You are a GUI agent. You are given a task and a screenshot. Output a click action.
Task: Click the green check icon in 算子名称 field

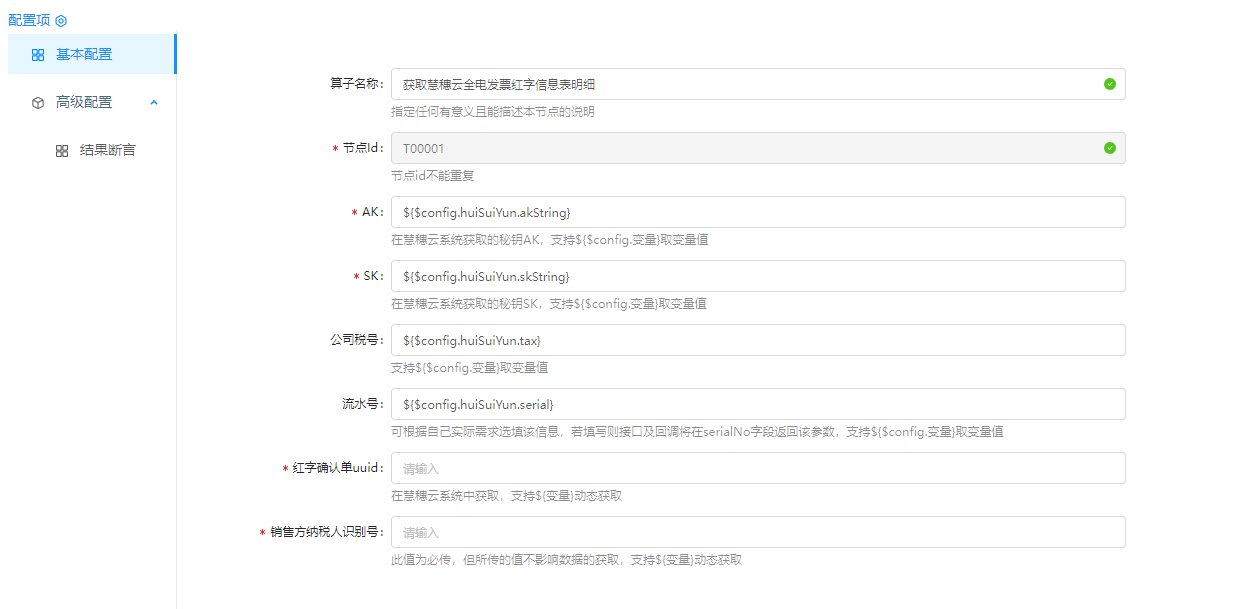click(x=1110, y=84)
